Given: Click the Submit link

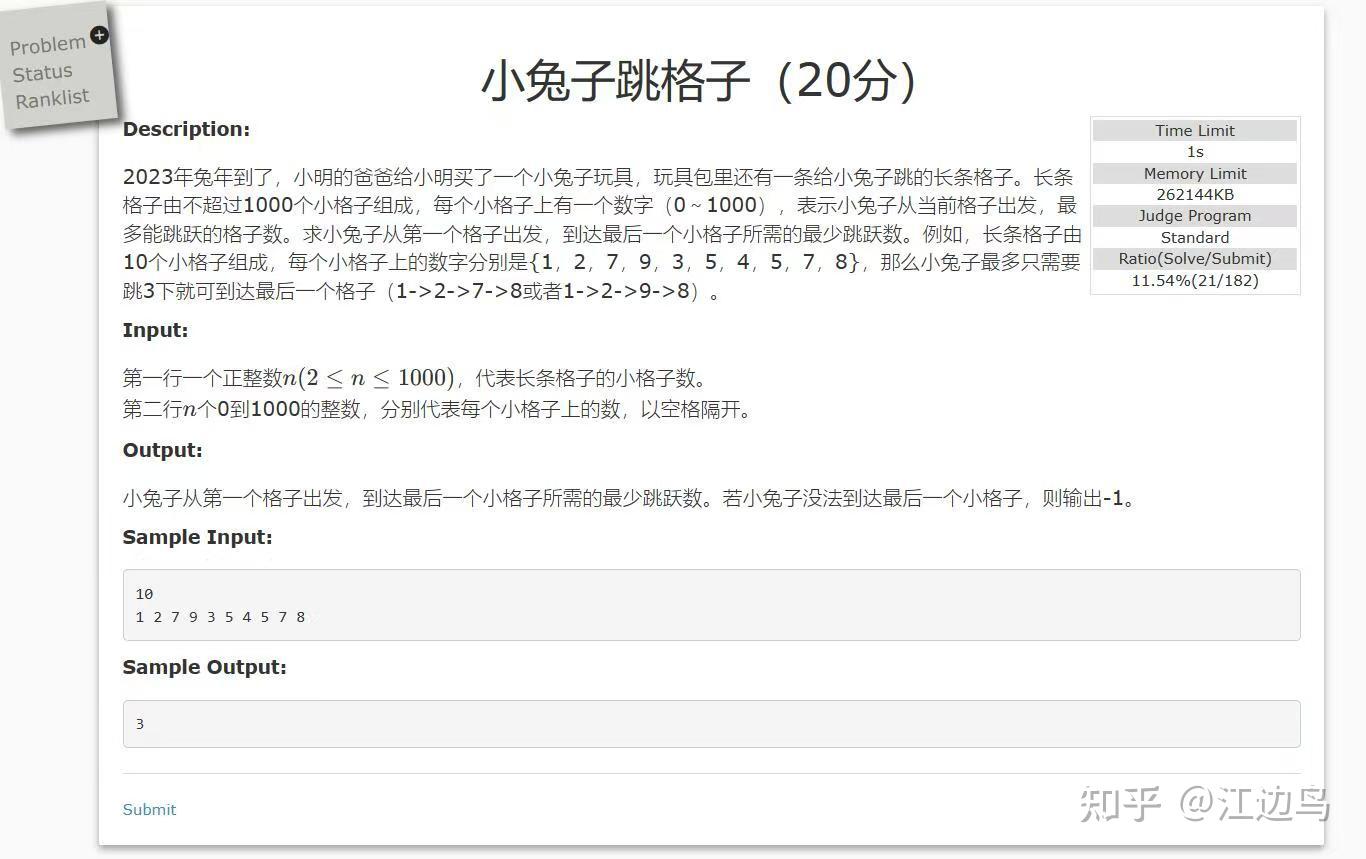Looking at the screenshot, I should click(x=149, y=809).
